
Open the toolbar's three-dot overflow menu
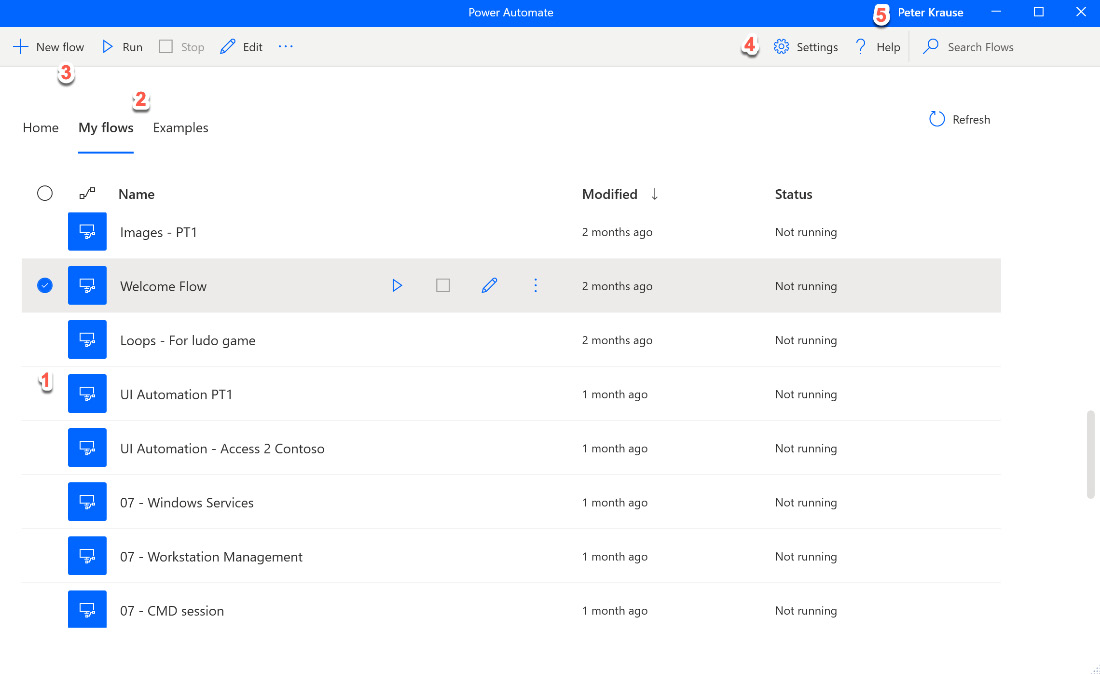pos(286,47)
